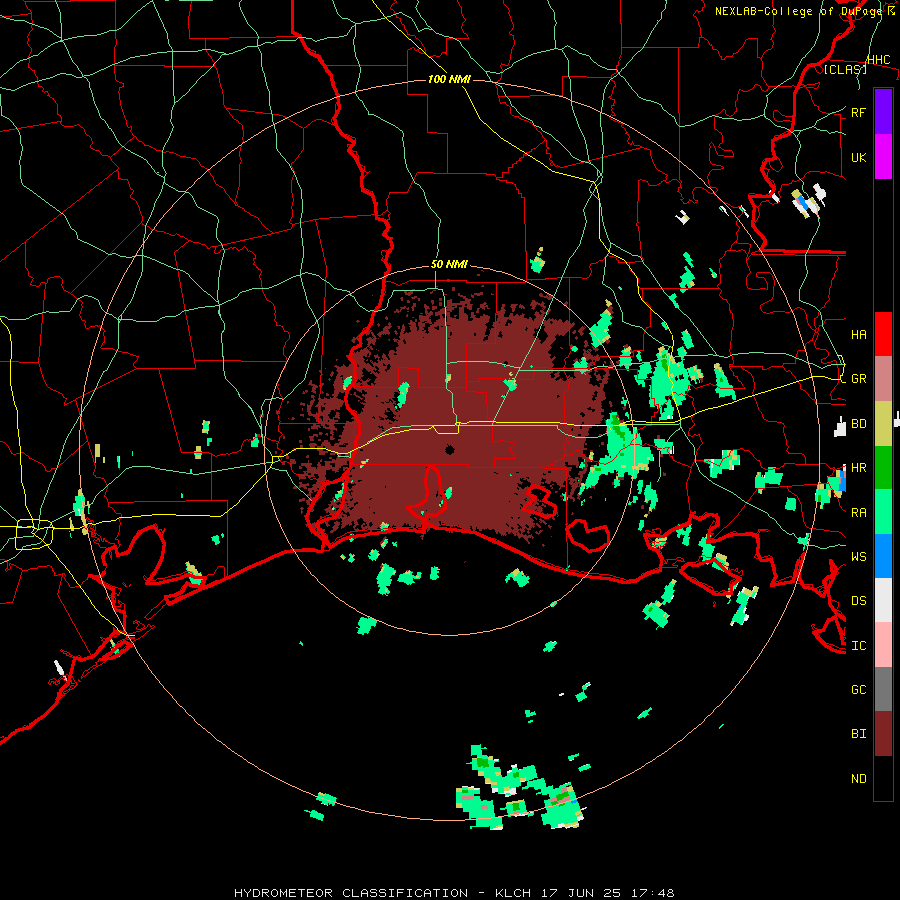
Task: Click the DS legend label
Action: point(858,601)
